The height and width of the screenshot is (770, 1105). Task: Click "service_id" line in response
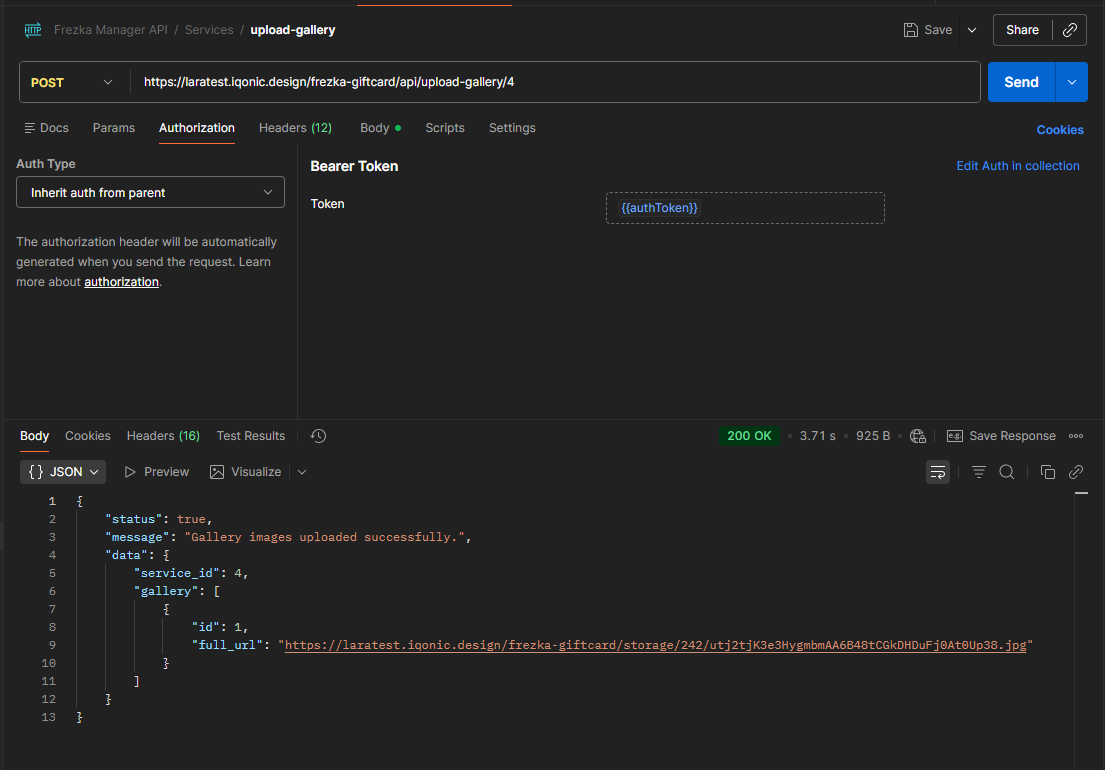click(191, 573)
